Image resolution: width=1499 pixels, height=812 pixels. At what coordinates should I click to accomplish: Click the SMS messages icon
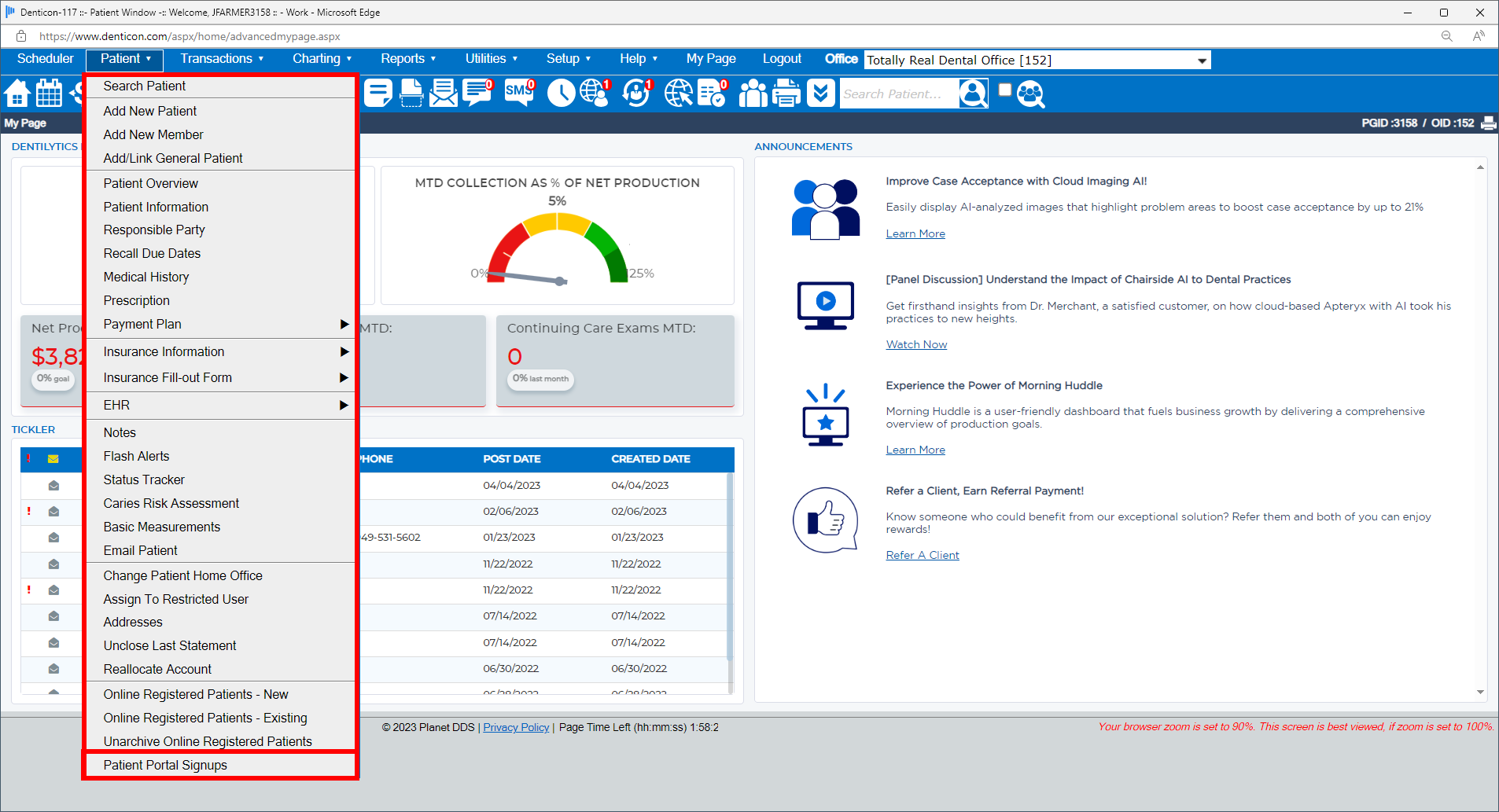(x=518, y=93)
